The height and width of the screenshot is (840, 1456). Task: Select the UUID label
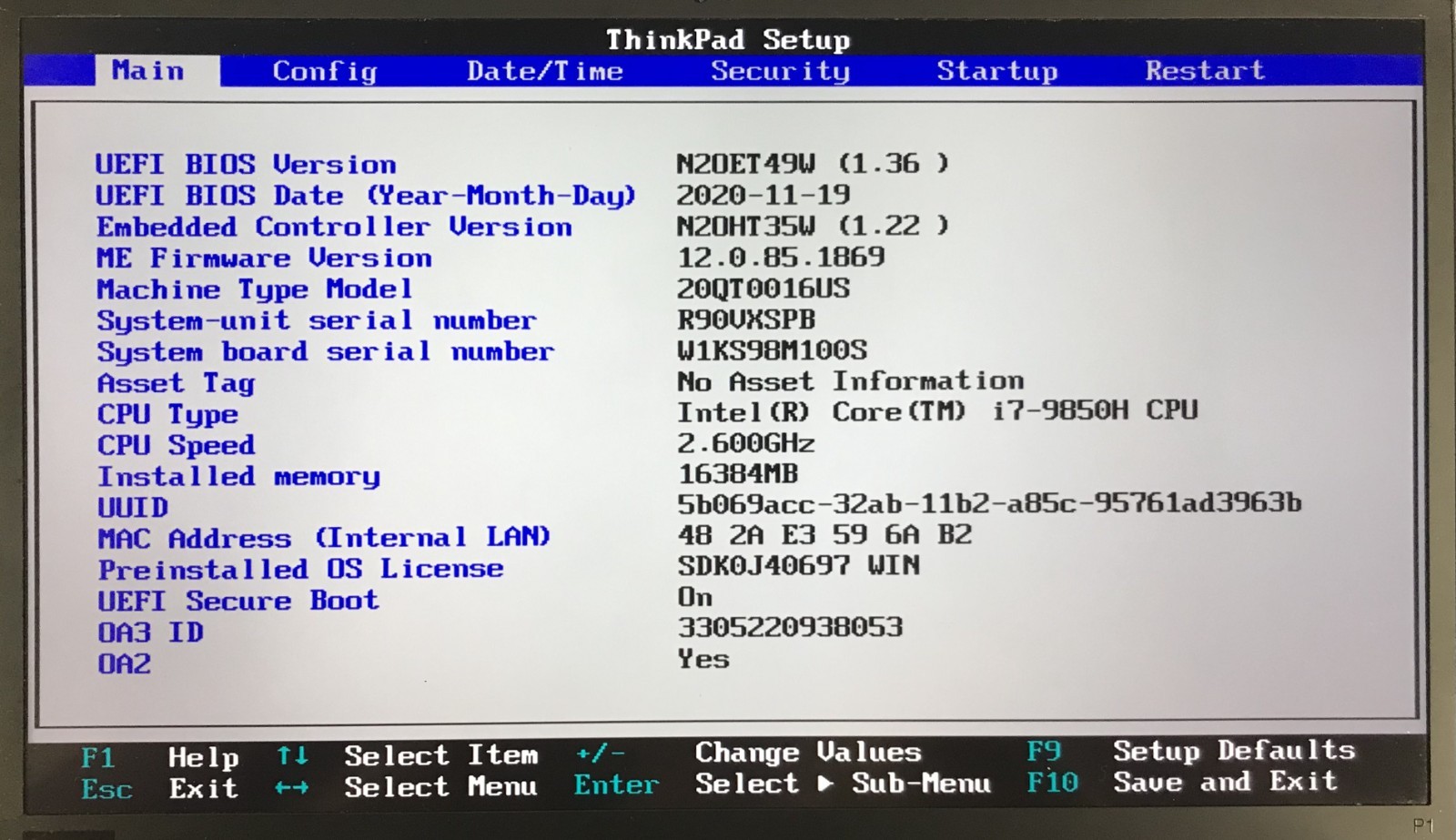(133, 508)
